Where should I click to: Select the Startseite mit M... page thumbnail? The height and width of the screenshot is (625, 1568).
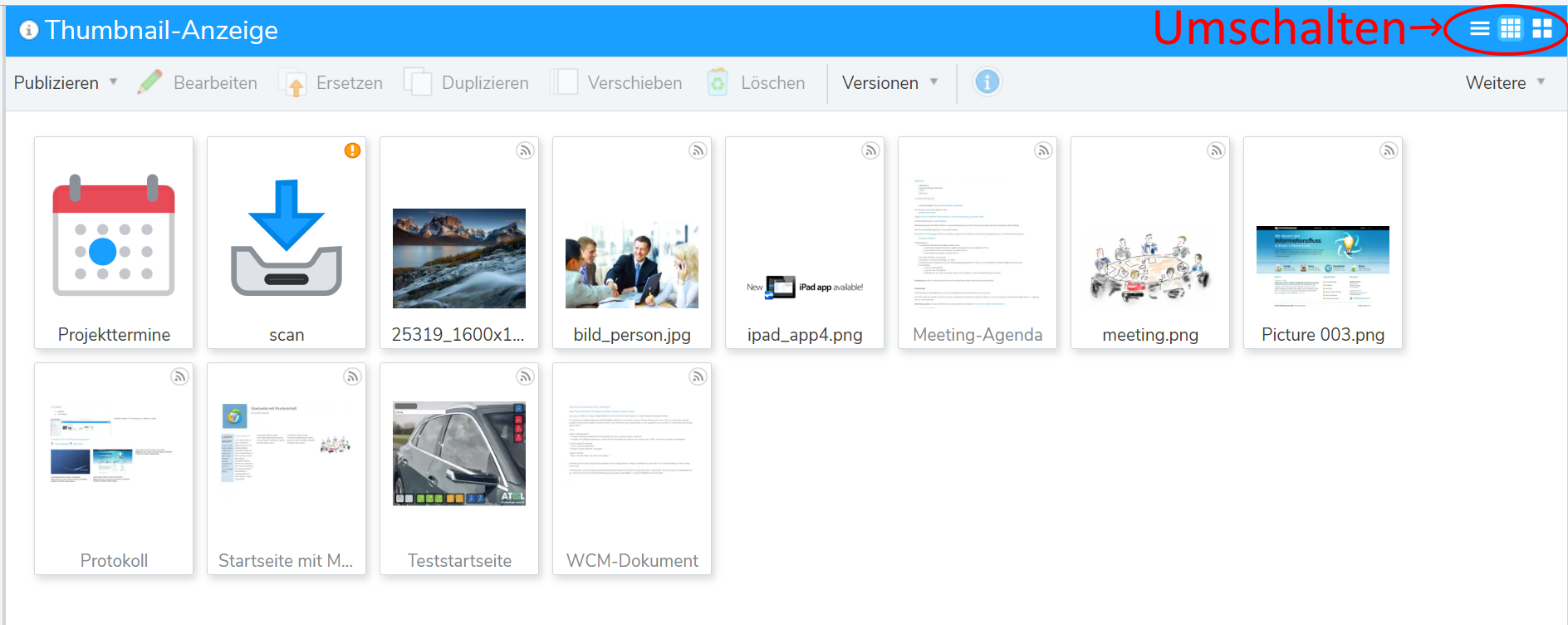pos(287,443)
